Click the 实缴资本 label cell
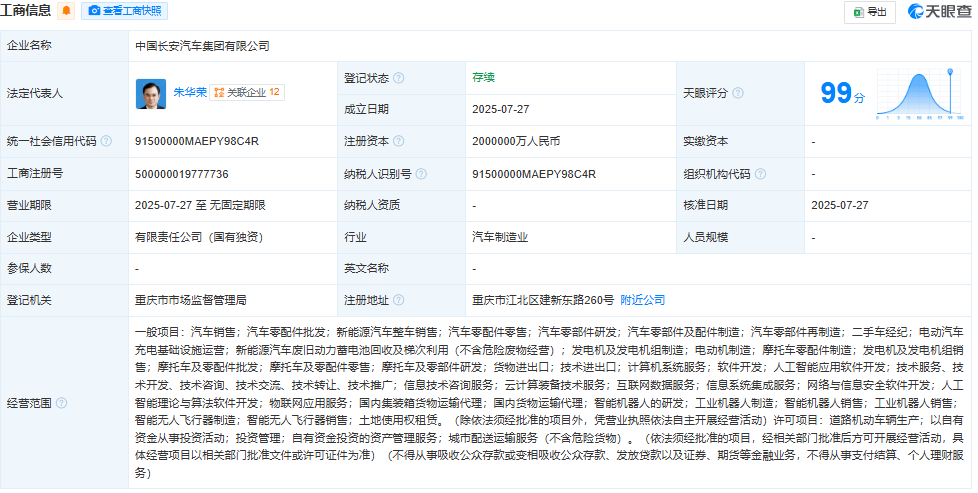The width and height of the screenshot is (978, 493). pos(740,142)
